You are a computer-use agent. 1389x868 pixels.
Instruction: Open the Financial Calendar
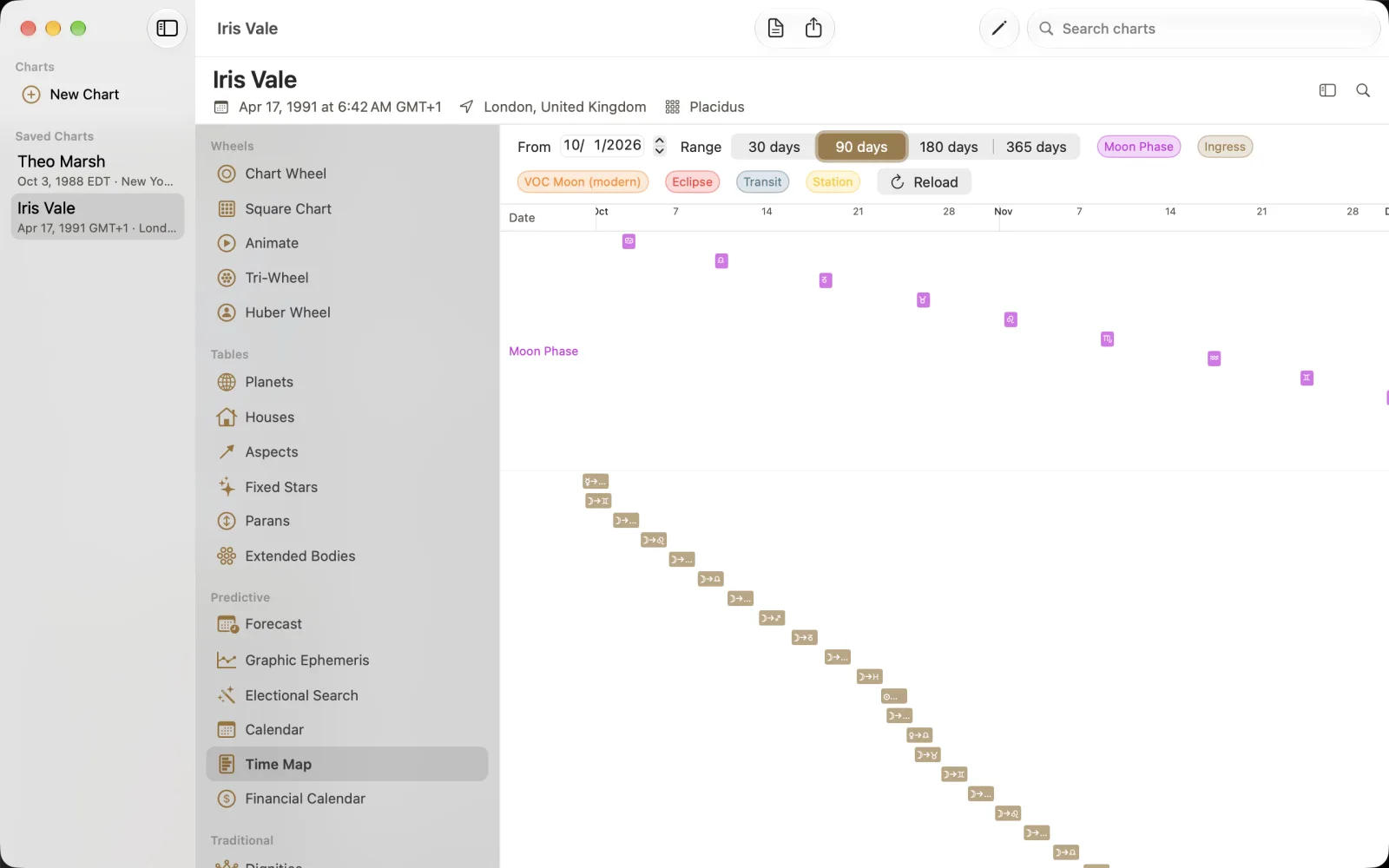tap(347, 799)
